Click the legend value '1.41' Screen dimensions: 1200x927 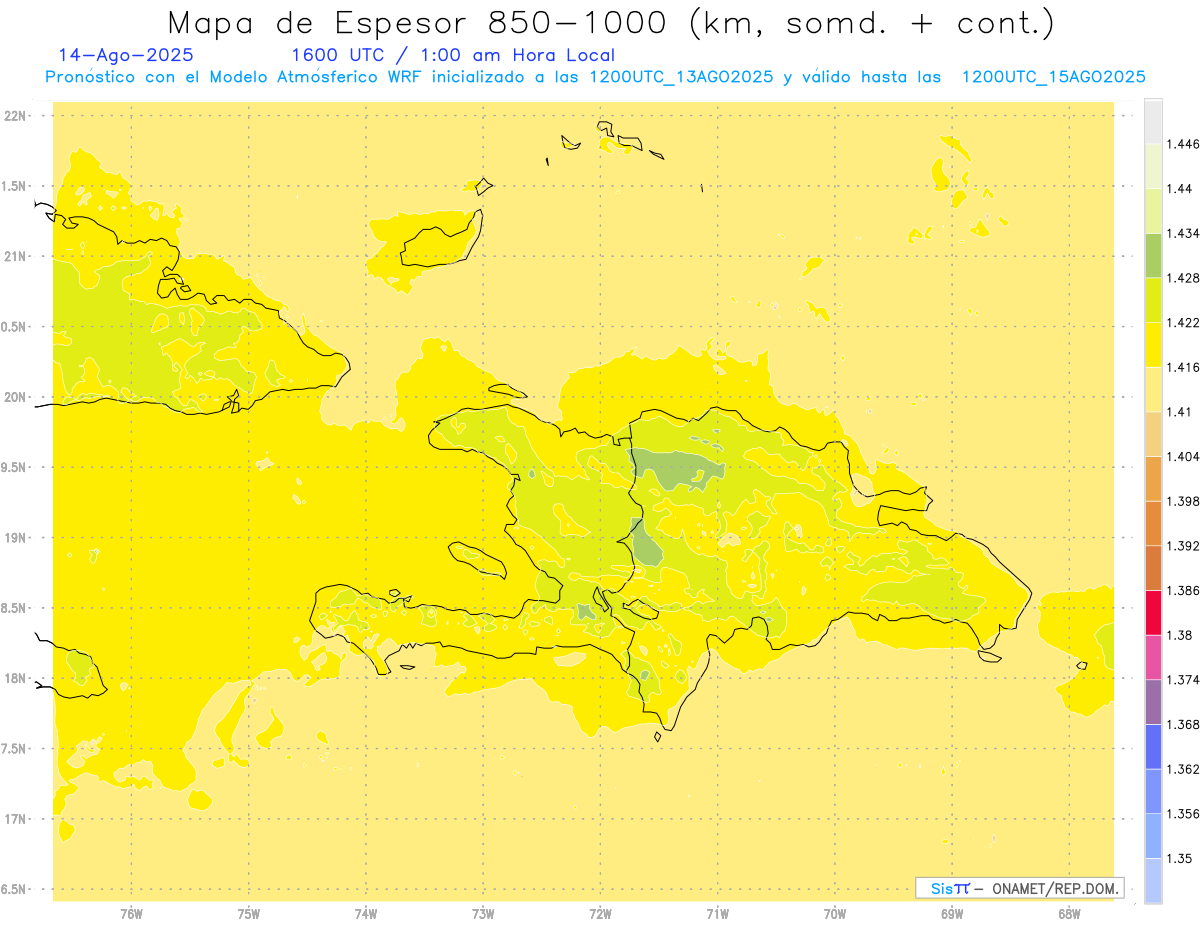coord(1179,412)
